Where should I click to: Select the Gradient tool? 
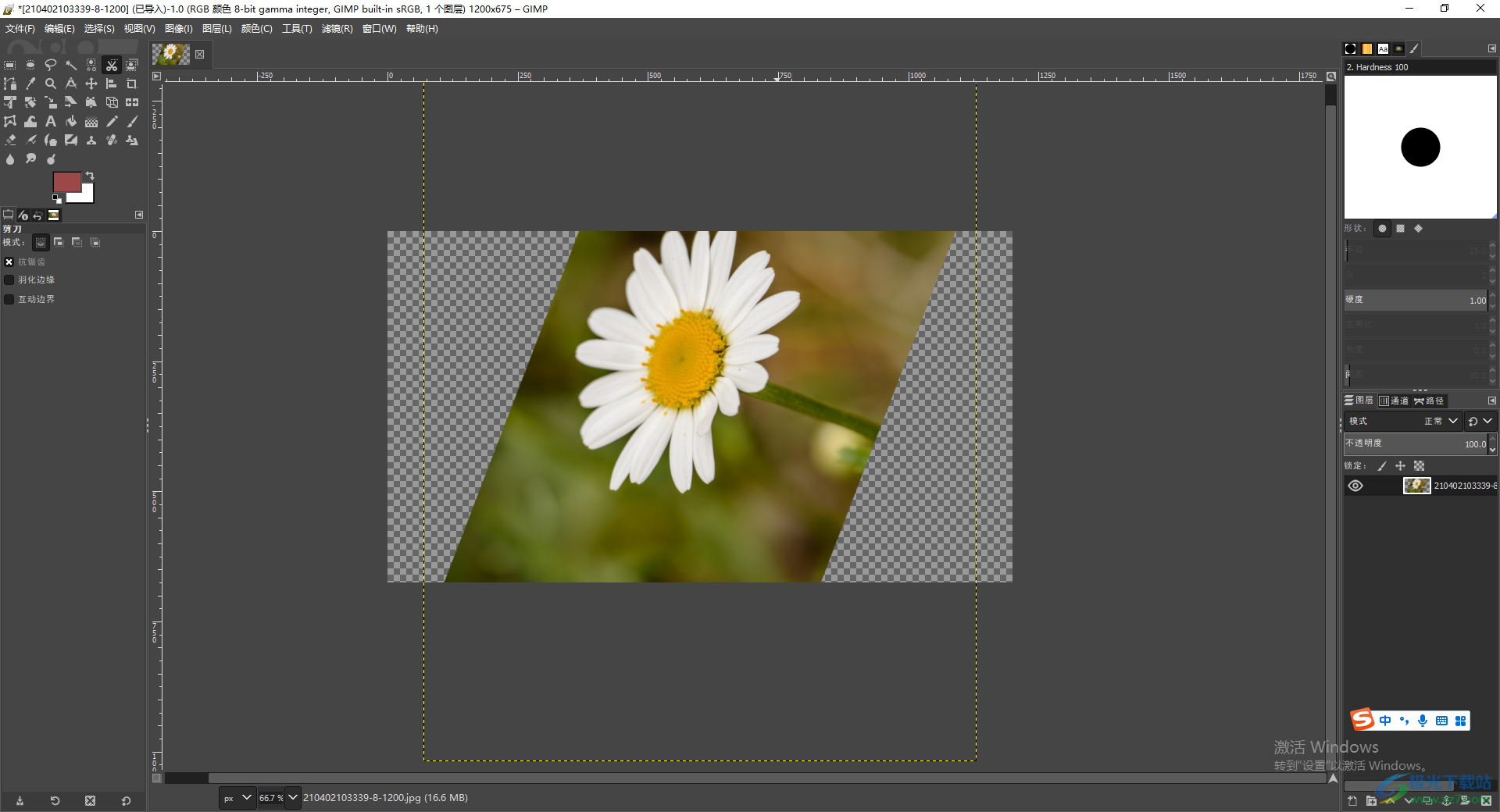click(91, 121)
